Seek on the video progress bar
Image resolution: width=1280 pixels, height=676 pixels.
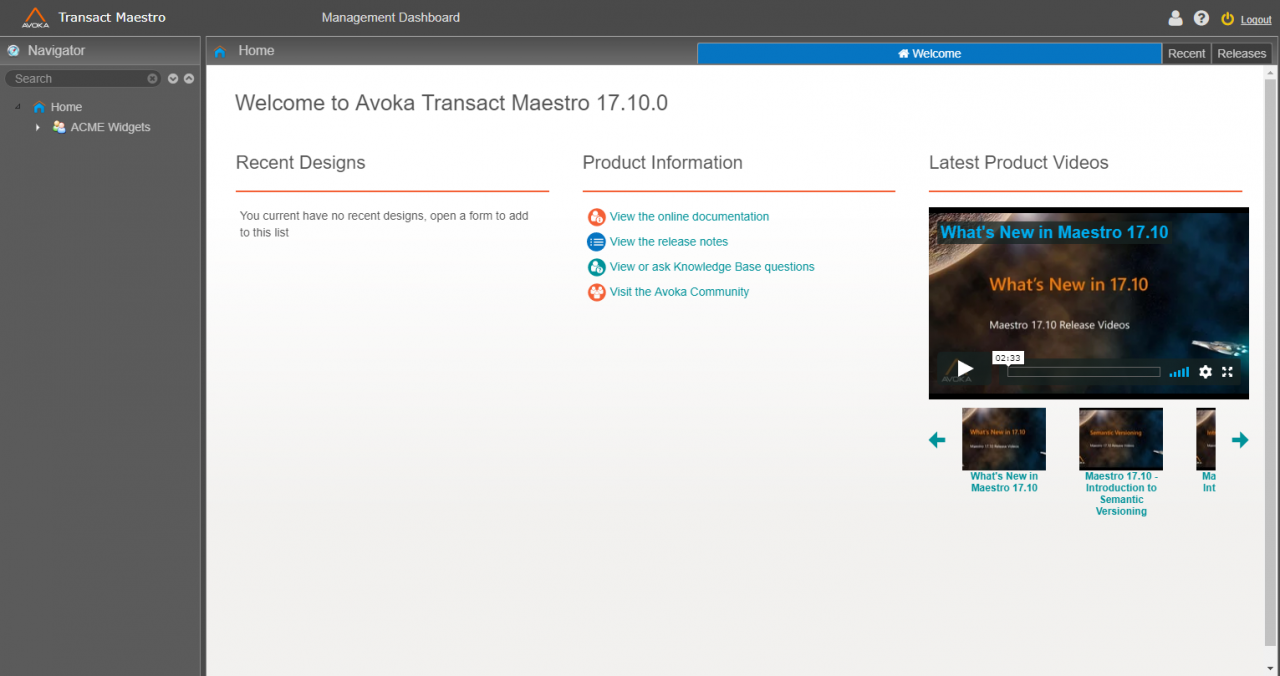[x=1083, y=372]
